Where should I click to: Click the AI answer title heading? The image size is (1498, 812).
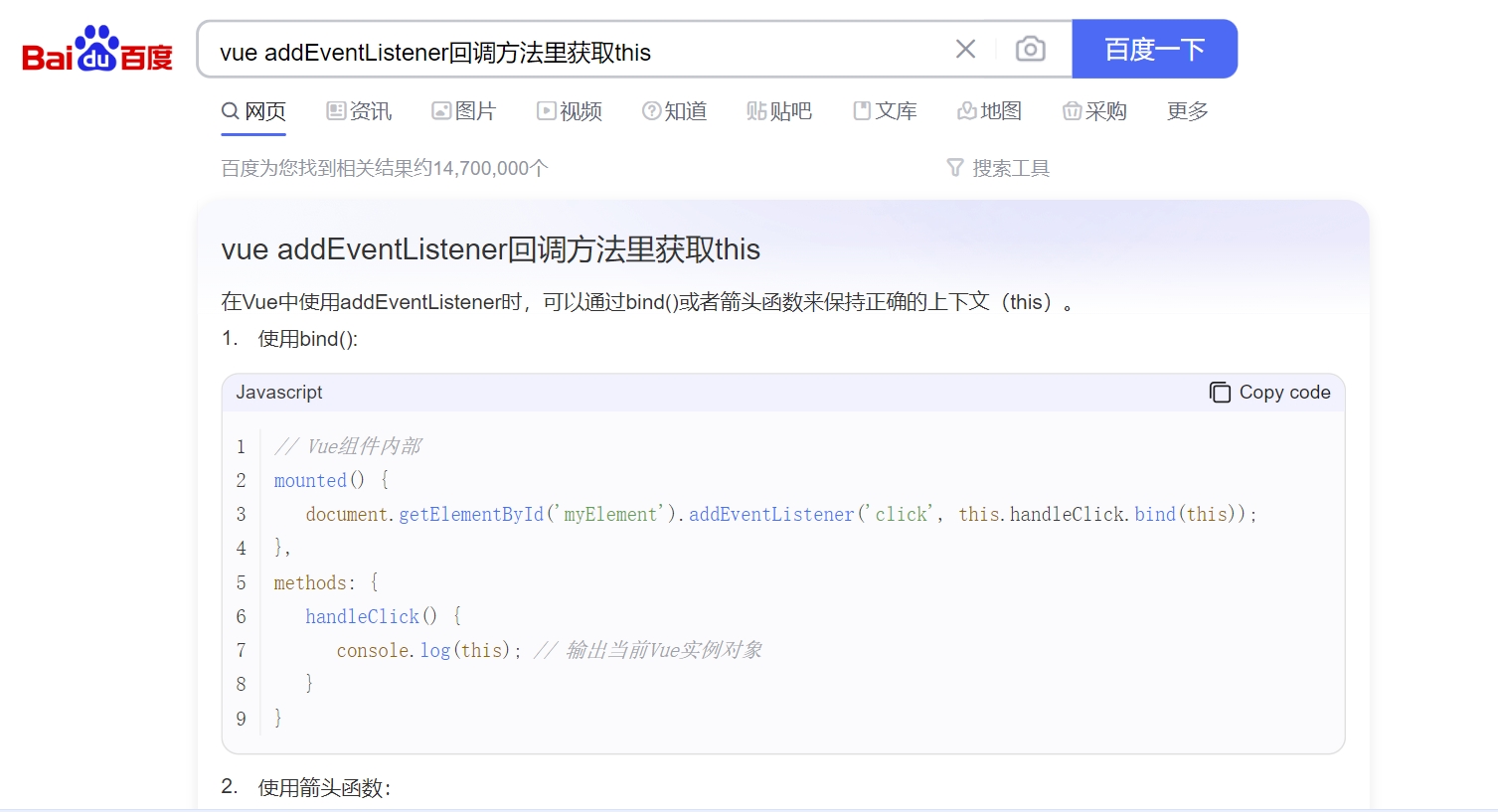(x=490, y=249)
